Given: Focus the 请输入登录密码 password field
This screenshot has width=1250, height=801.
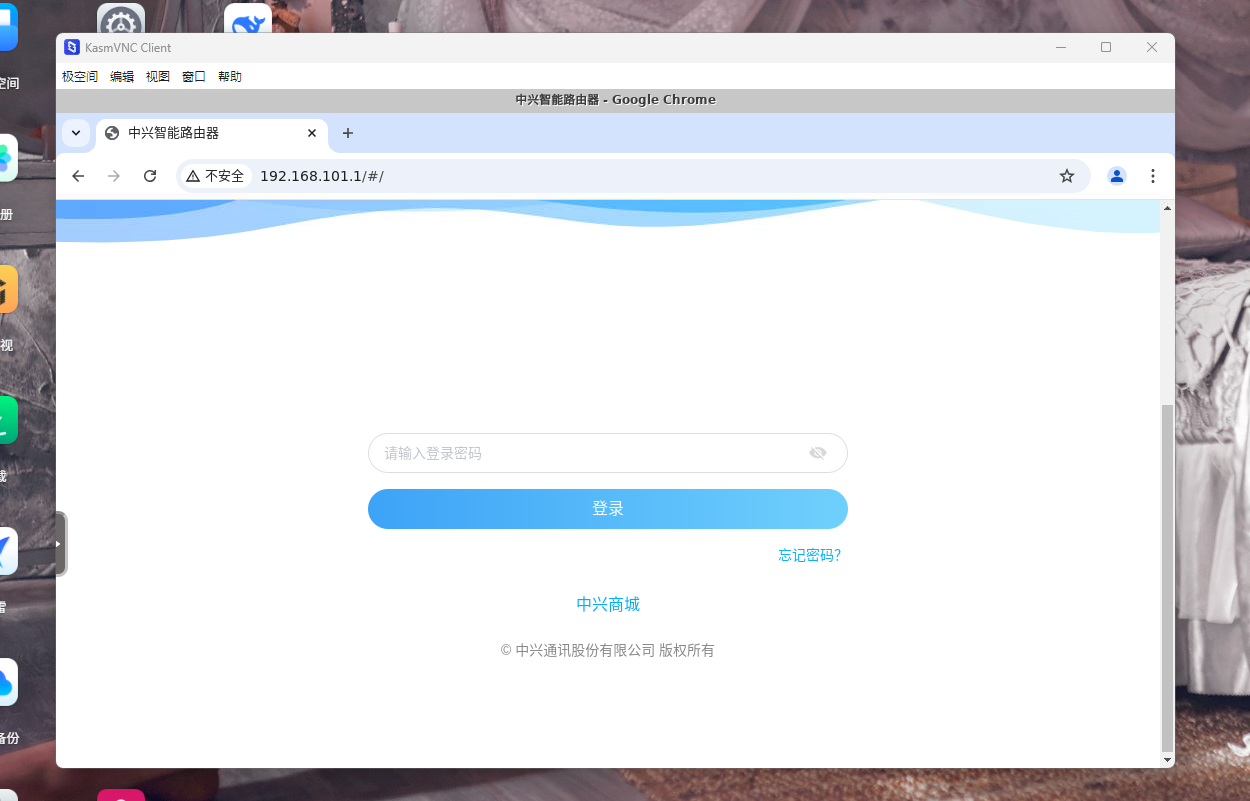Looking at the screenshot, I should [608, 453].
